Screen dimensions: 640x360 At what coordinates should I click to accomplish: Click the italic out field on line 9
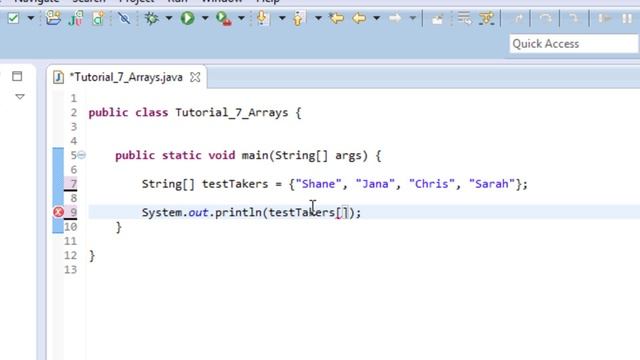tap(198, 212)
